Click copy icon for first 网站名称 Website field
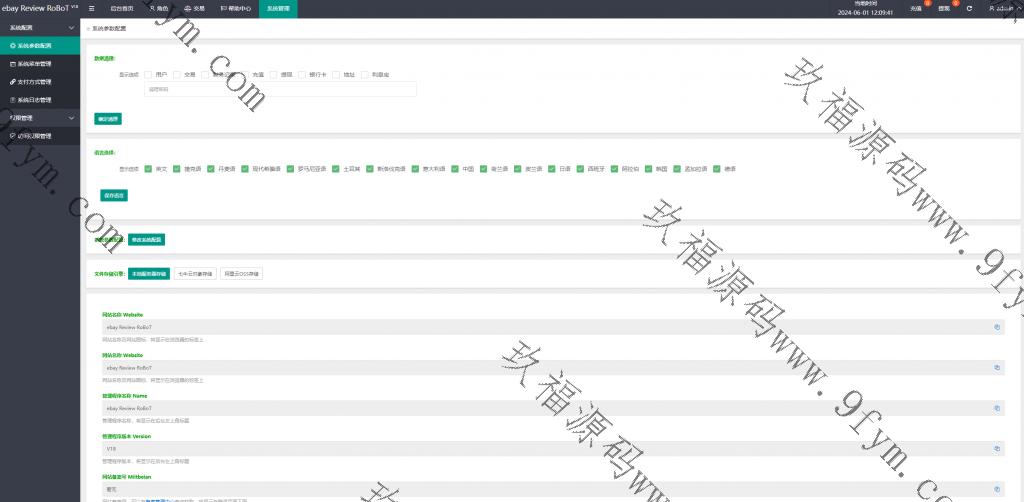 pos(996,327)
